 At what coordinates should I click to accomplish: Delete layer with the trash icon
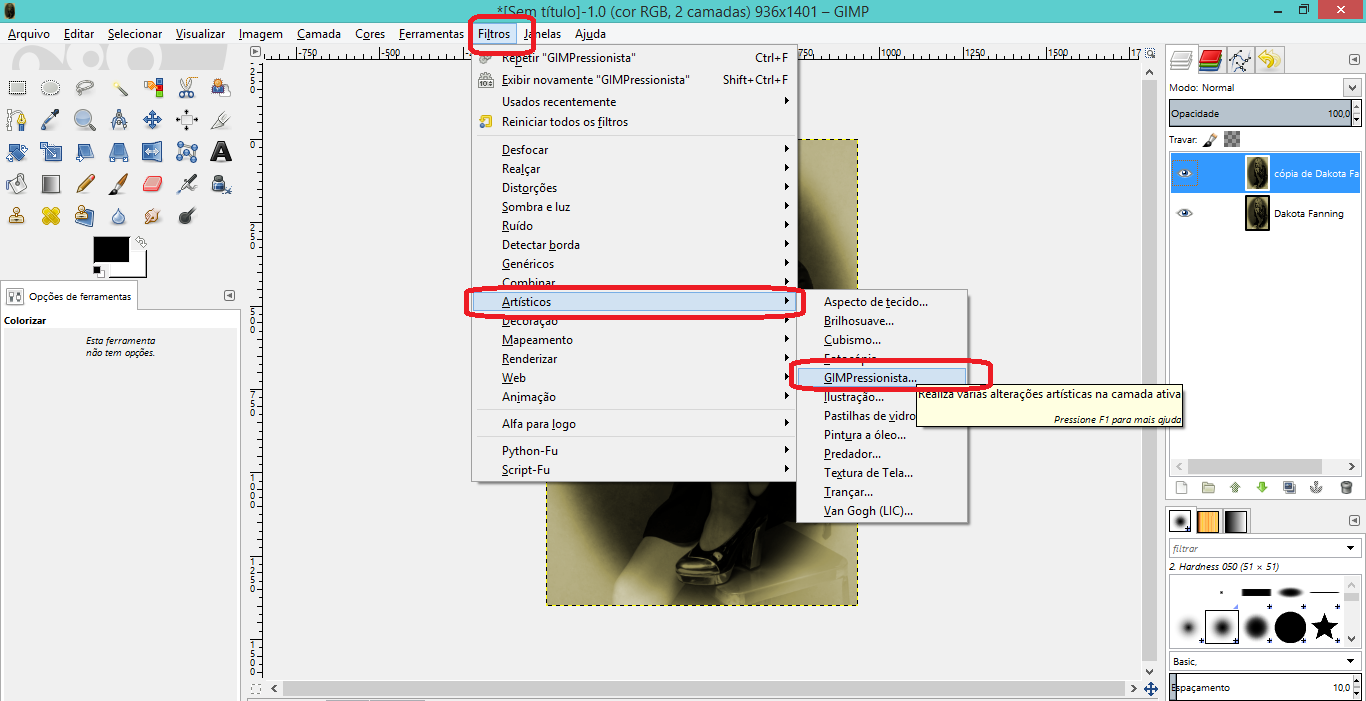(1346, 488)
